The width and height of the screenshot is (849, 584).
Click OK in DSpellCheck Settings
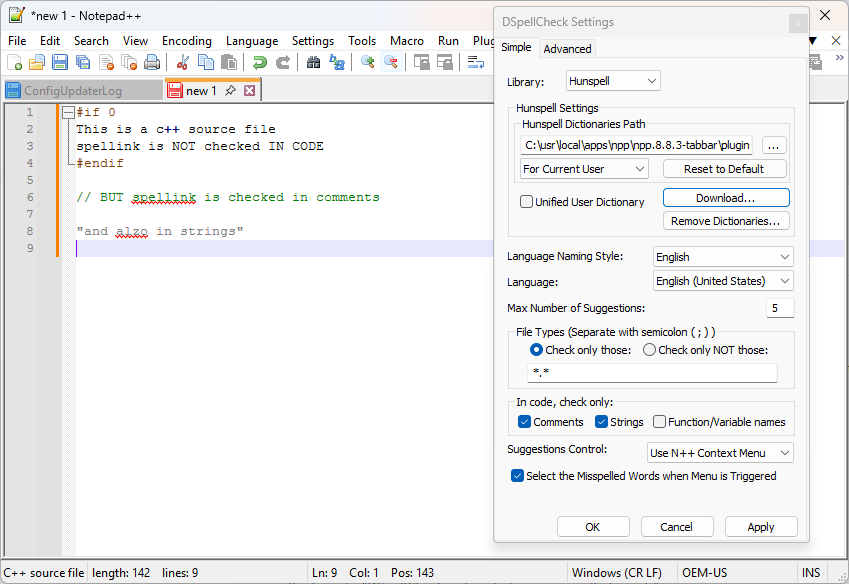pyautogui.click(x=593, y=527)
